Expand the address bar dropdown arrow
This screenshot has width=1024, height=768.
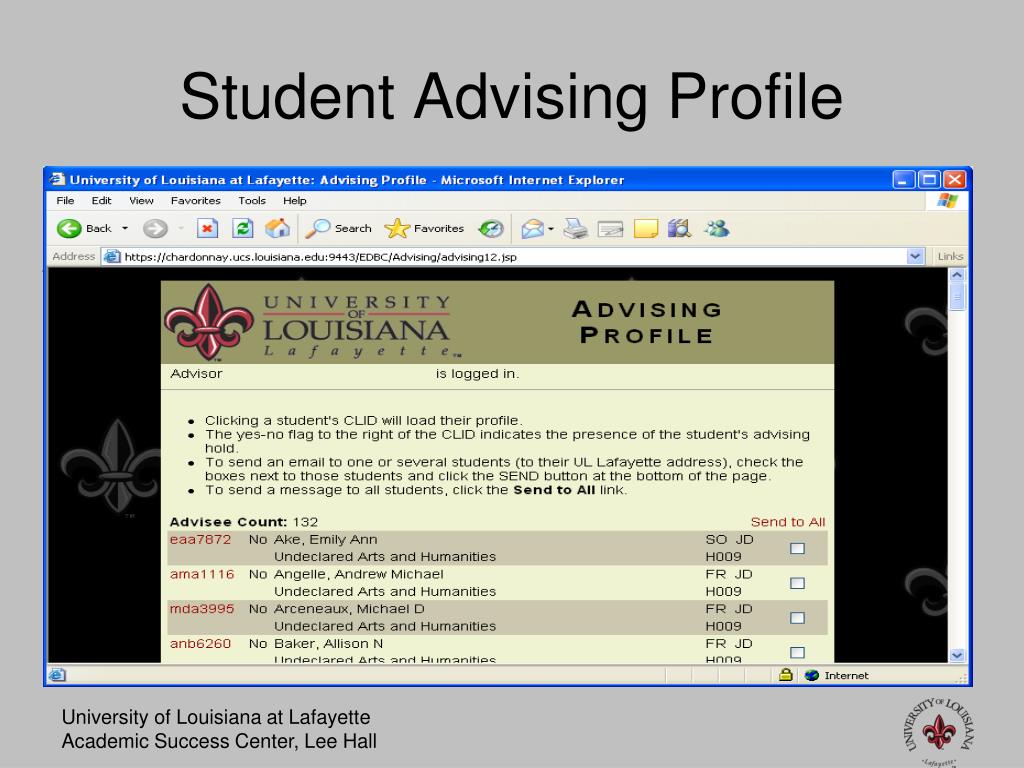click(x=916, y=257)
